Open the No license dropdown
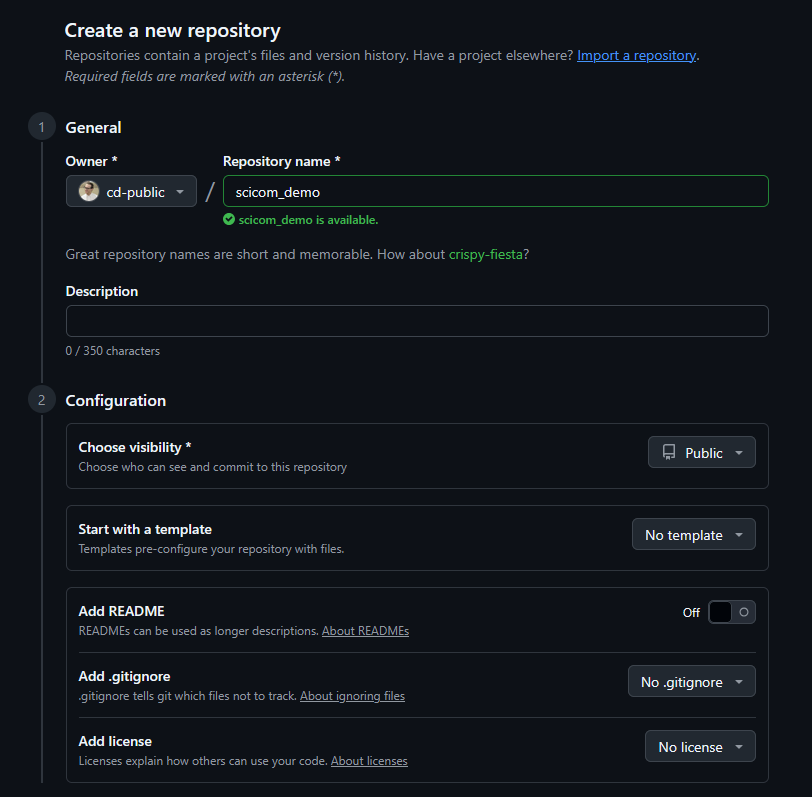This screenshot has width=812, height=797. click(x=699, y=747)
